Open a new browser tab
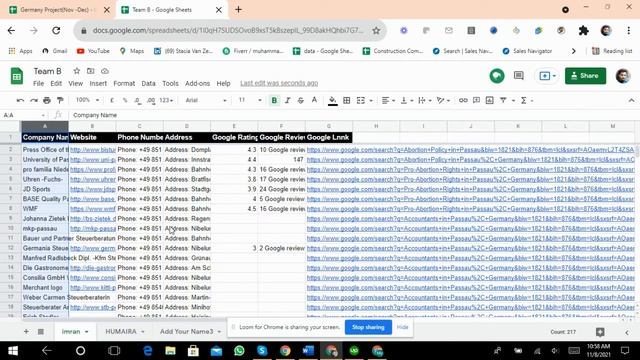Viewport: 640px width, 360px height. click(238, 10)
